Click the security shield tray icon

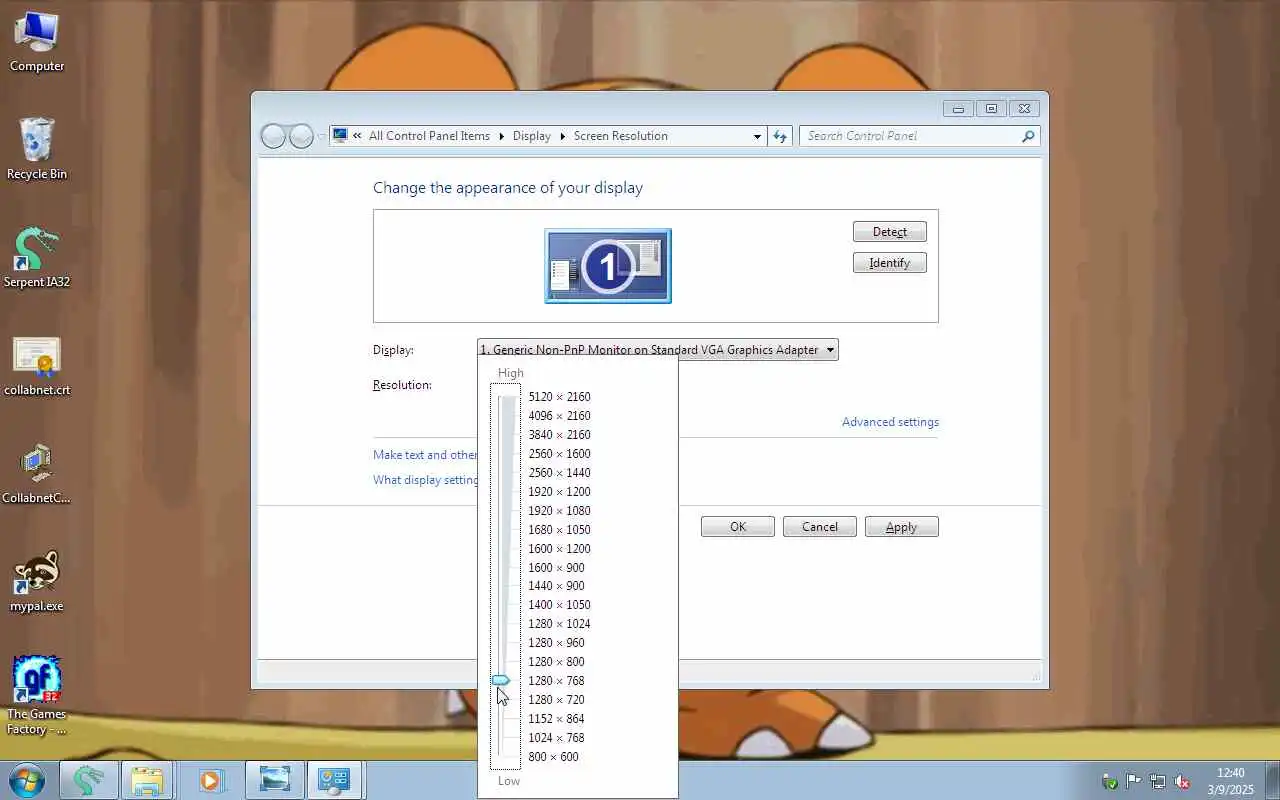click(x=1110, y=781)
